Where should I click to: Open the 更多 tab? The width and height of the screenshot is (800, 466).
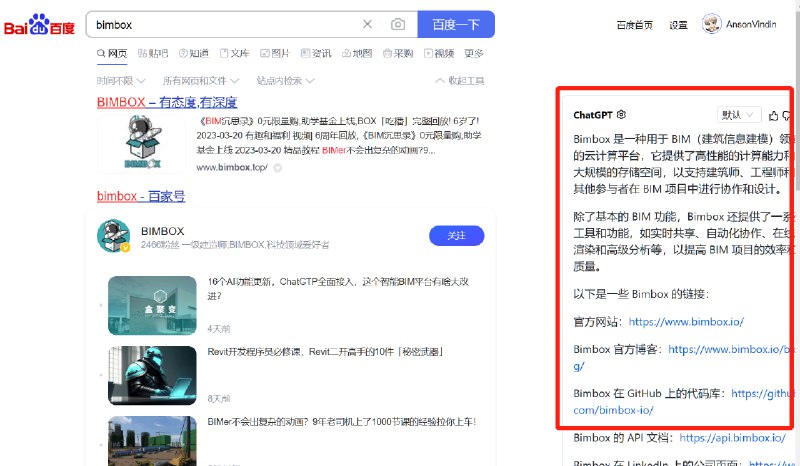point(473,53)
